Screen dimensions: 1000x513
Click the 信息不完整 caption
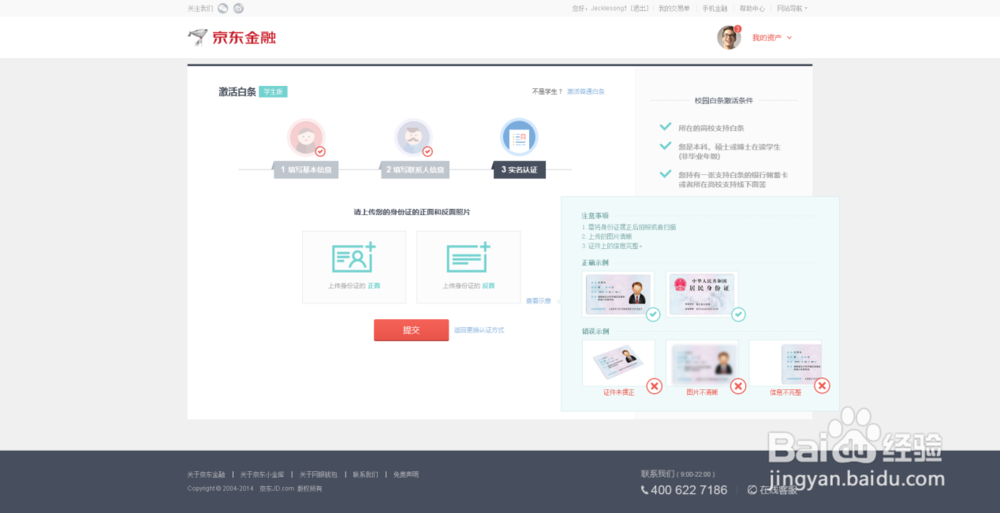[785, 392]
